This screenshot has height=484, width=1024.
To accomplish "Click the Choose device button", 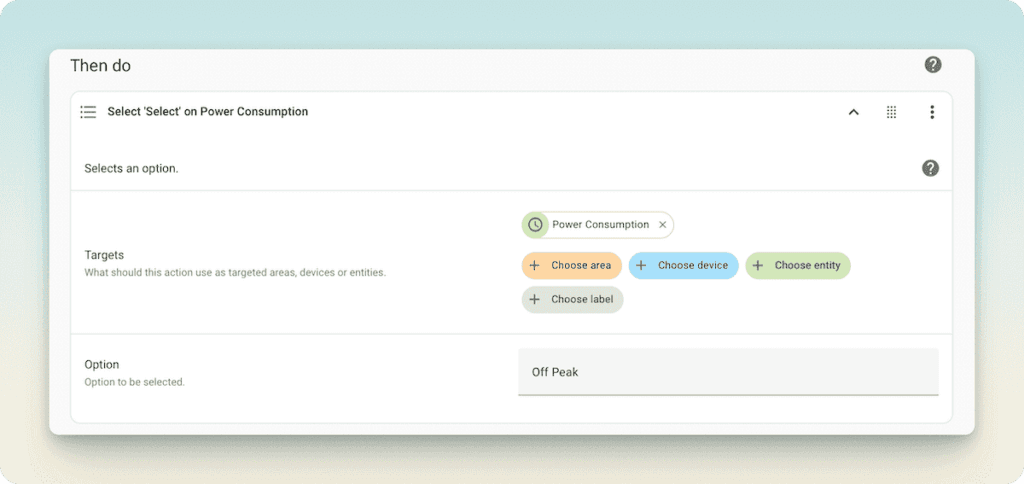I will tap(684, 265).
